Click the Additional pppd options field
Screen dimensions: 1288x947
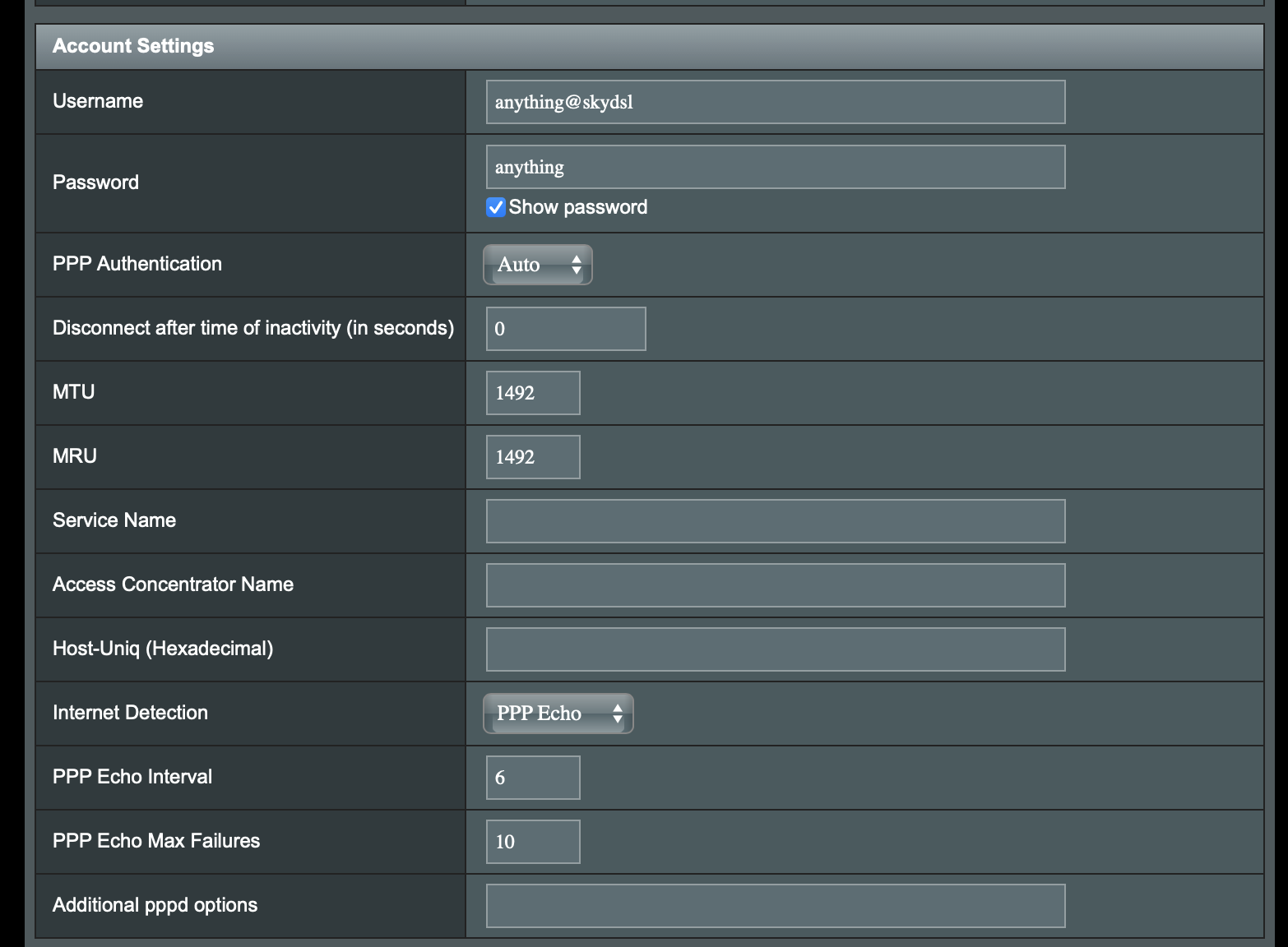tap(774, 905)
